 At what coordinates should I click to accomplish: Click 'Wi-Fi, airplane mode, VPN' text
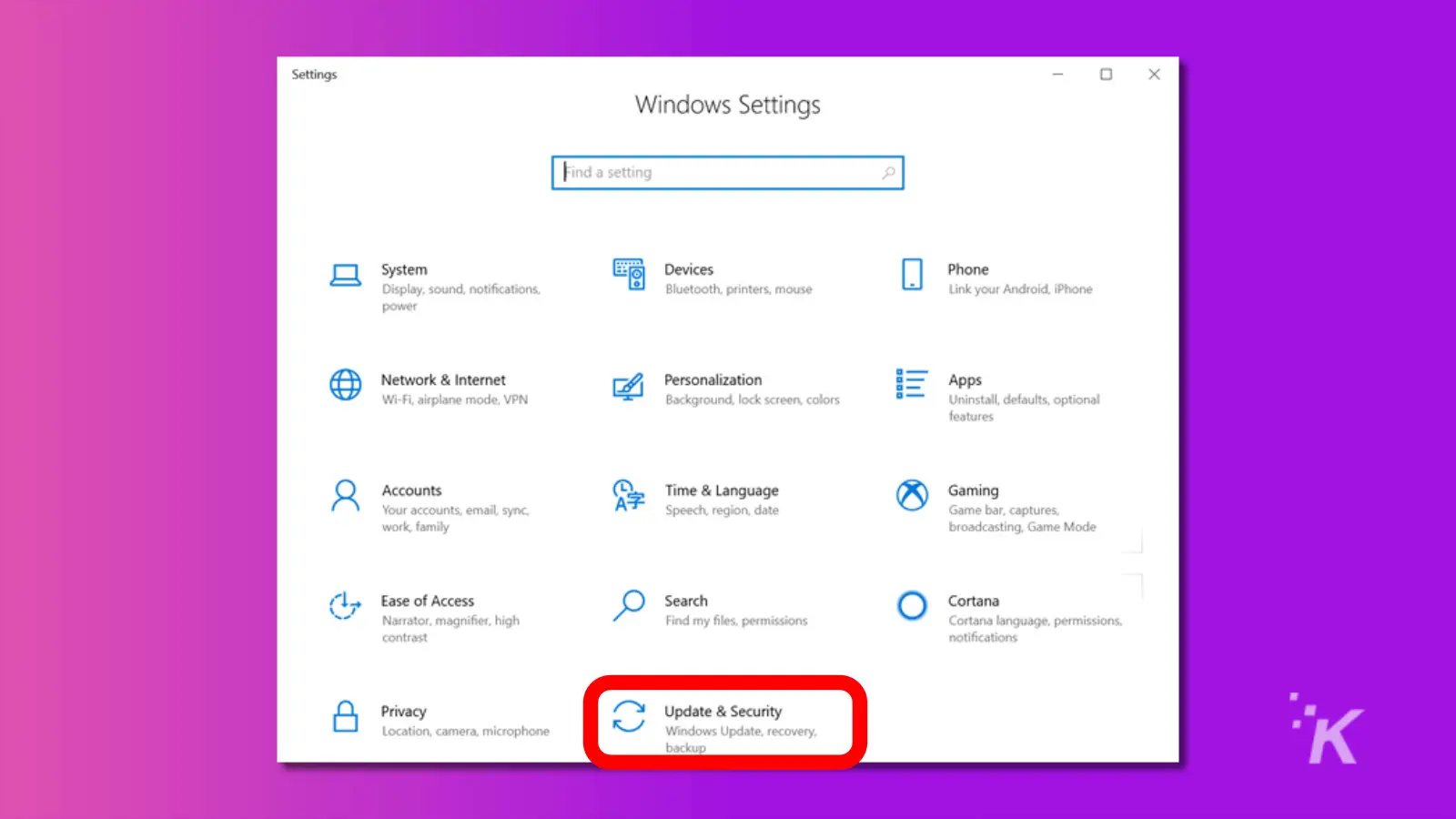pos(454,399)
